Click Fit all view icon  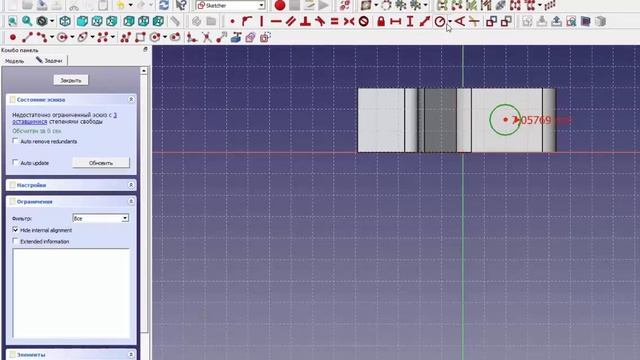click(x=12, y=21)
